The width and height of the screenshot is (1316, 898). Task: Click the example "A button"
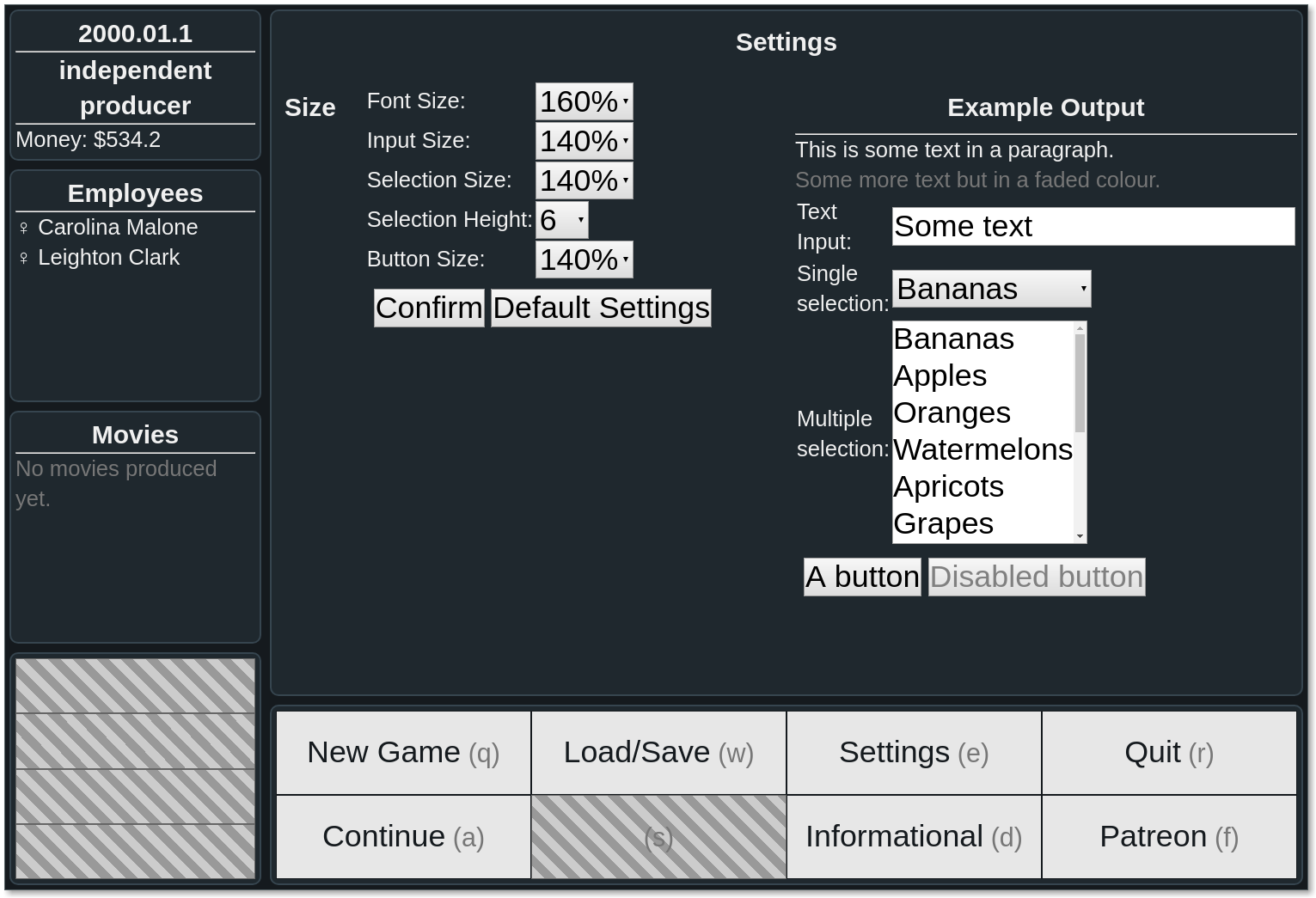pyautogui.click(x=862, y=577)
